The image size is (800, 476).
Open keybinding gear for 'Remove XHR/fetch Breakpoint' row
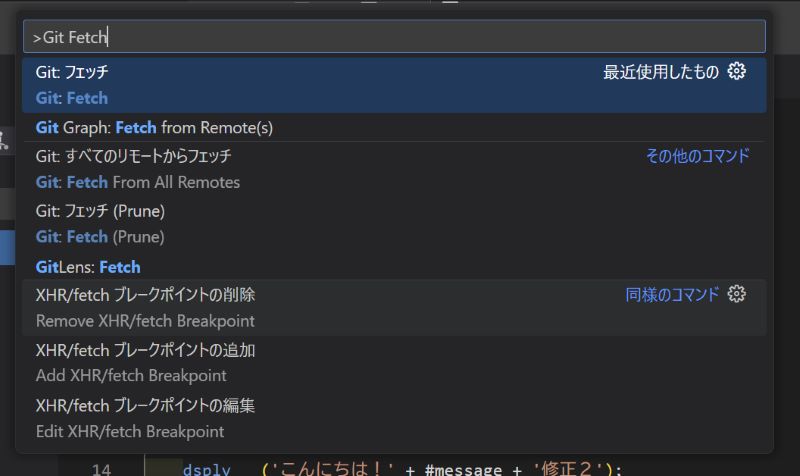(736, 294)
